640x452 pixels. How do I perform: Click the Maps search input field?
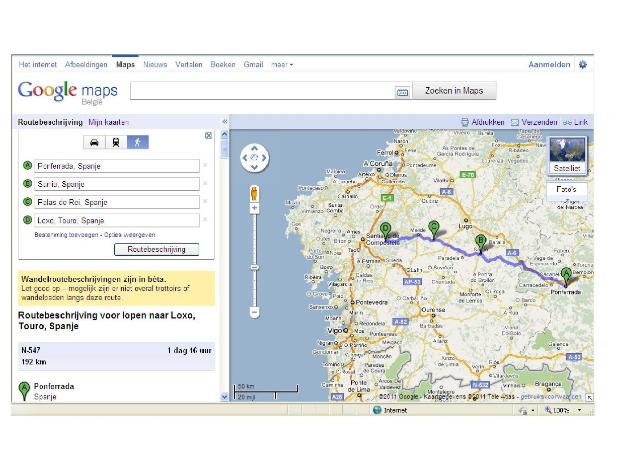pos(262,91)
